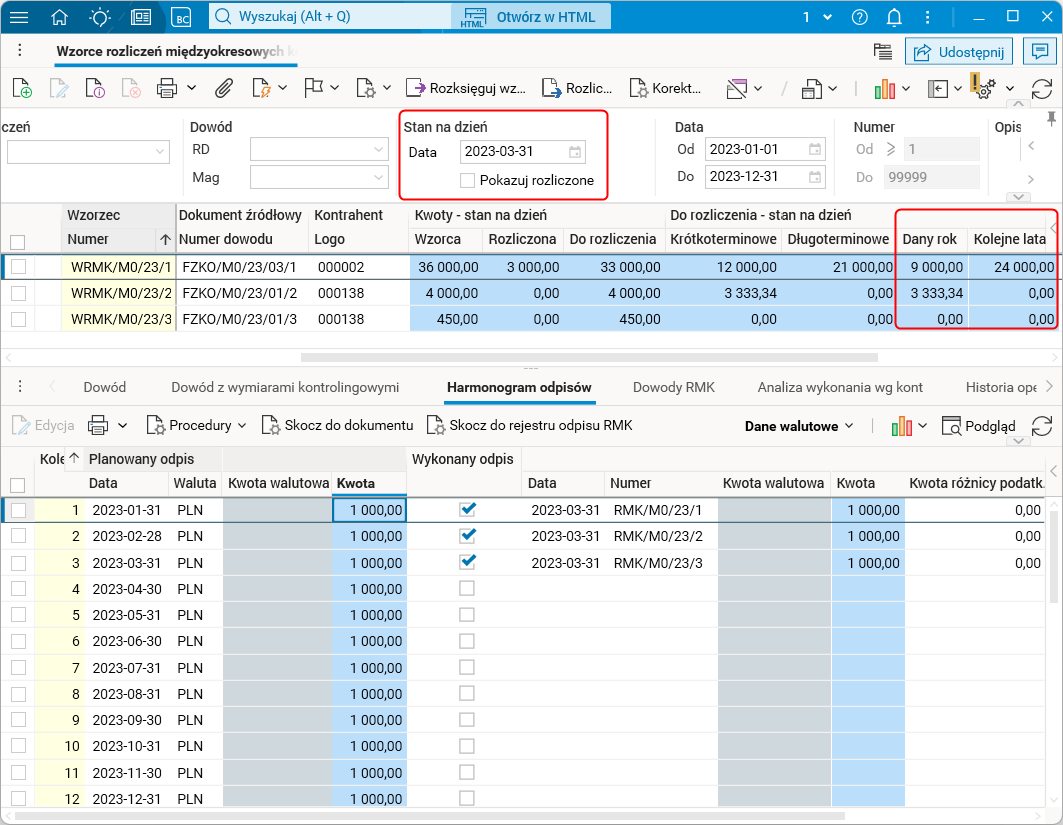Open calendar picker for Stan na dzień date
Viewport: 1063px width, 825px height.
click(574, 152)
